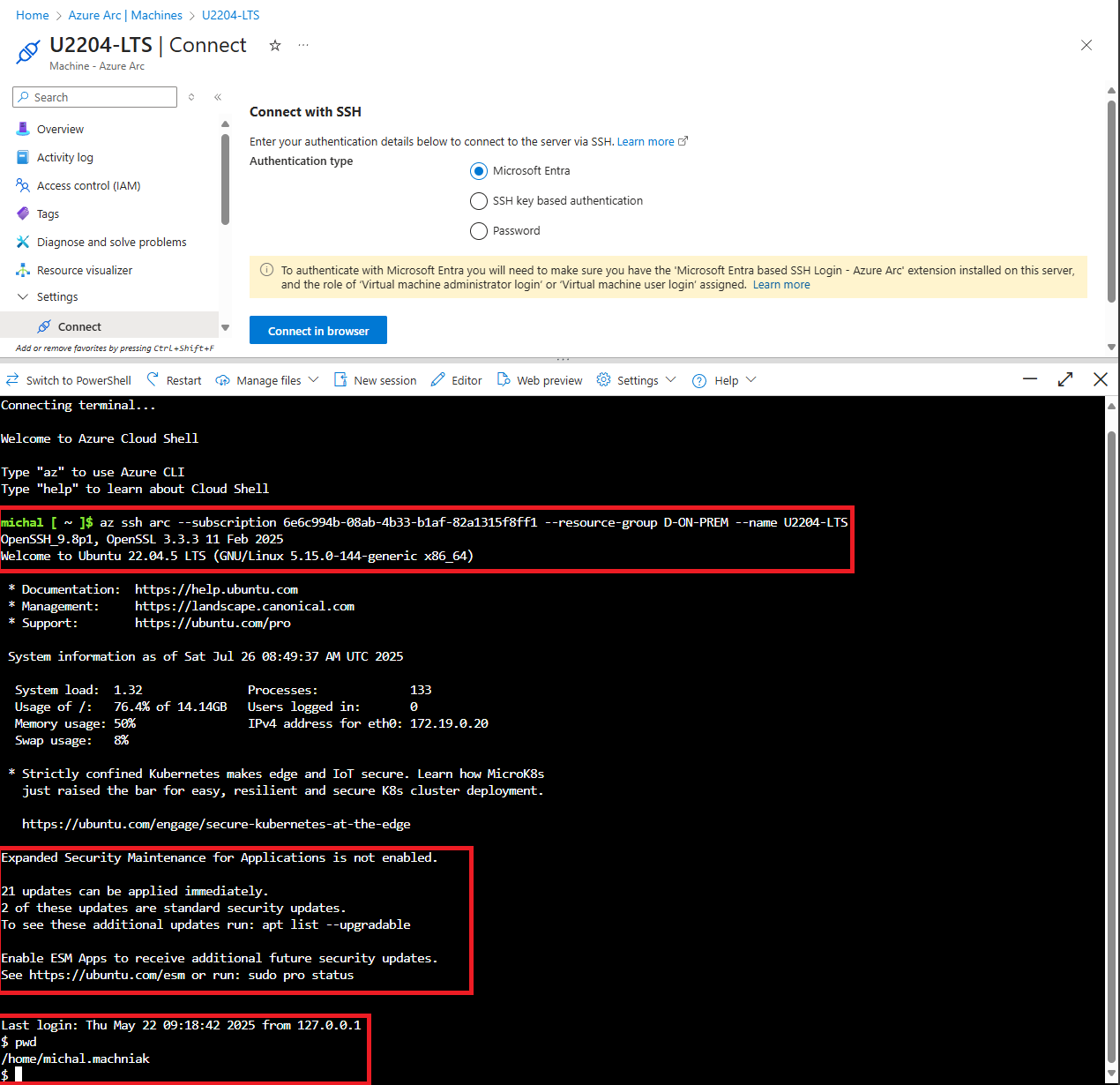The width and height of the screenshot is (1120, 1085).
Task: Click the Connect in browser button
Action: pos(318,331)
